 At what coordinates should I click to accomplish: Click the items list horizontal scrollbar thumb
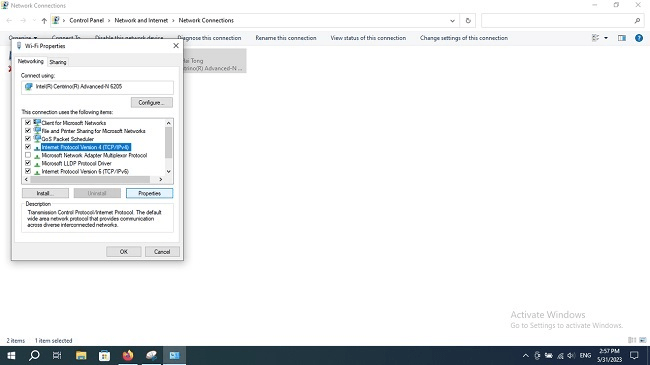pos(90,180)
